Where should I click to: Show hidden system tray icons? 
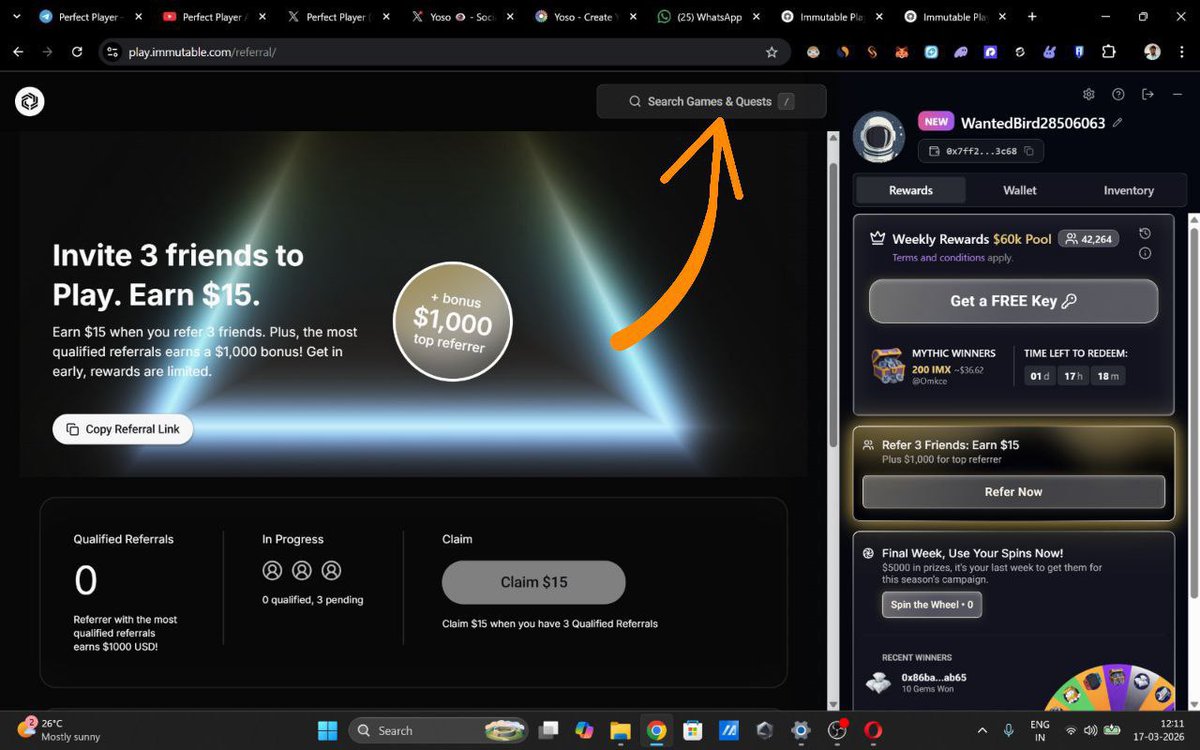point(981,730)
